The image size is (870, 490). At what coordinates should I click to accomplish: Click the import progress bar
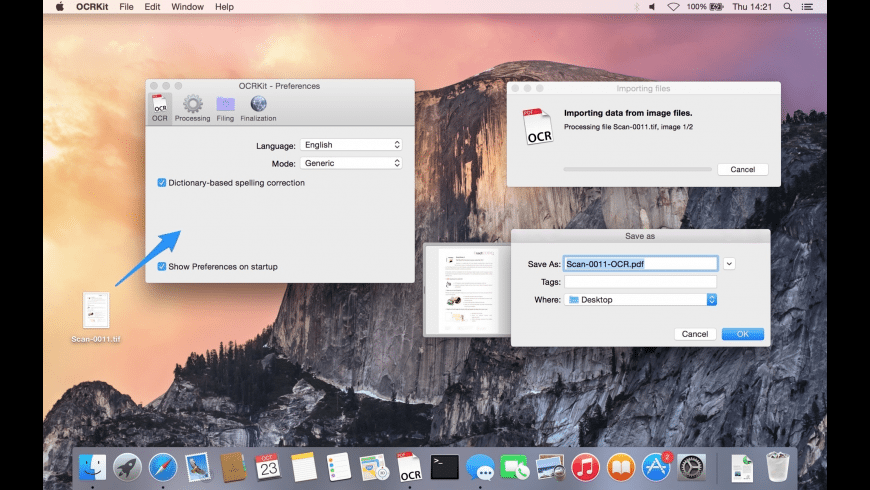coord(638,169)
